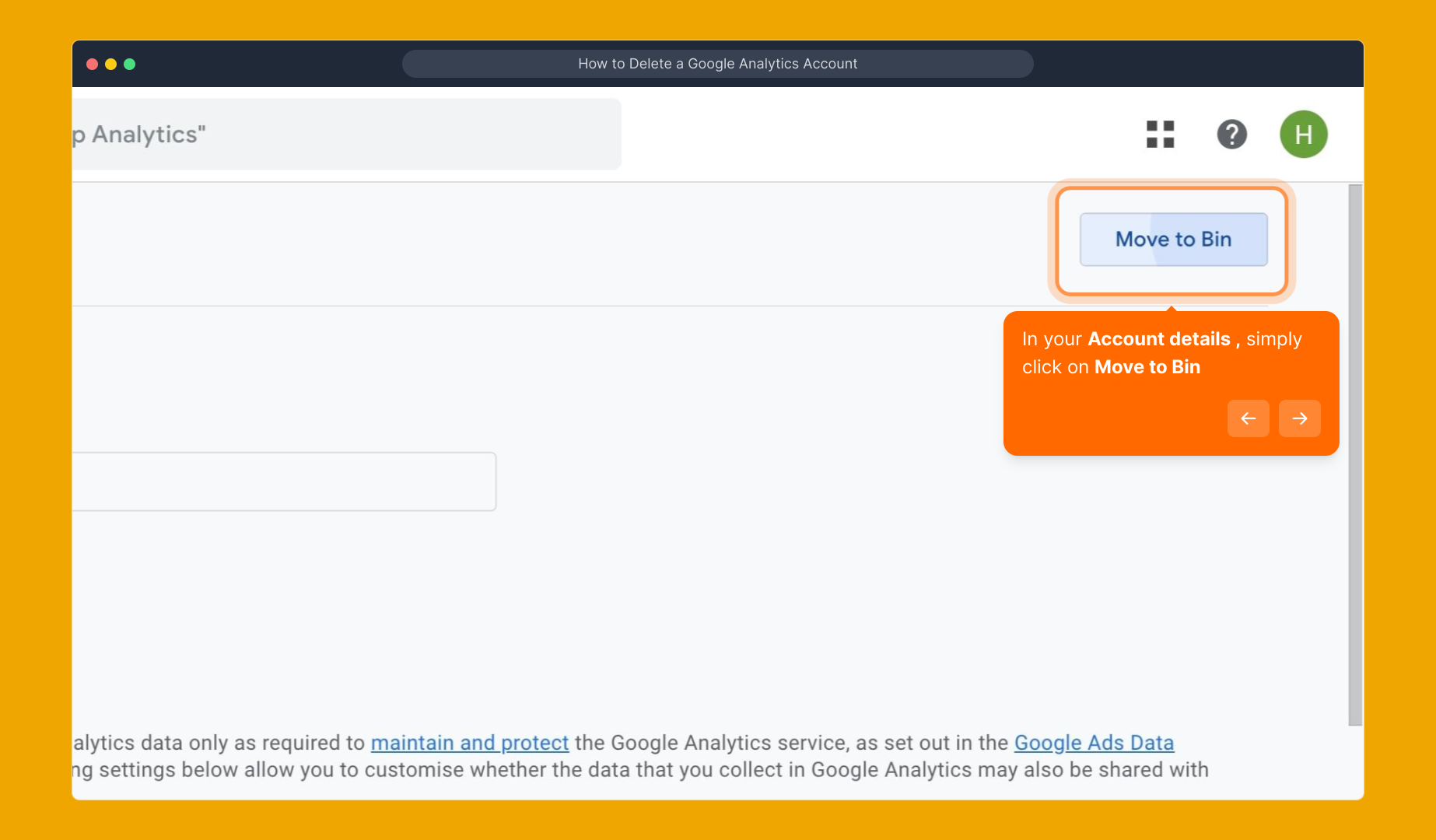The image size is (1436, 840).
Task: Click the red close window dot
Action: coord(92,64)
